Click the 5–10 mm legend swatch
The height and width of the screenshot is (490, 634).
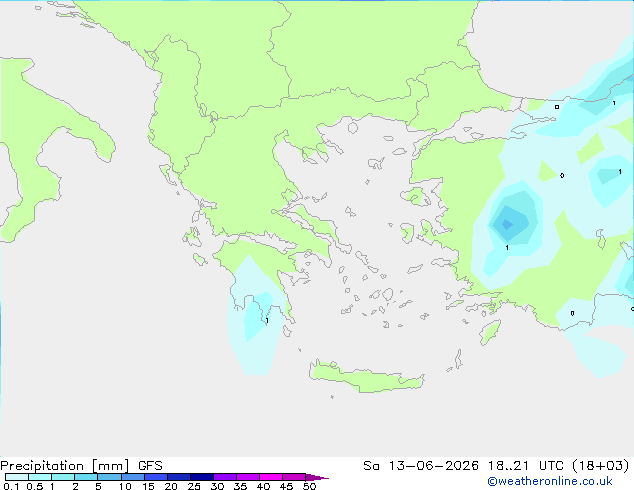[109, 477]
